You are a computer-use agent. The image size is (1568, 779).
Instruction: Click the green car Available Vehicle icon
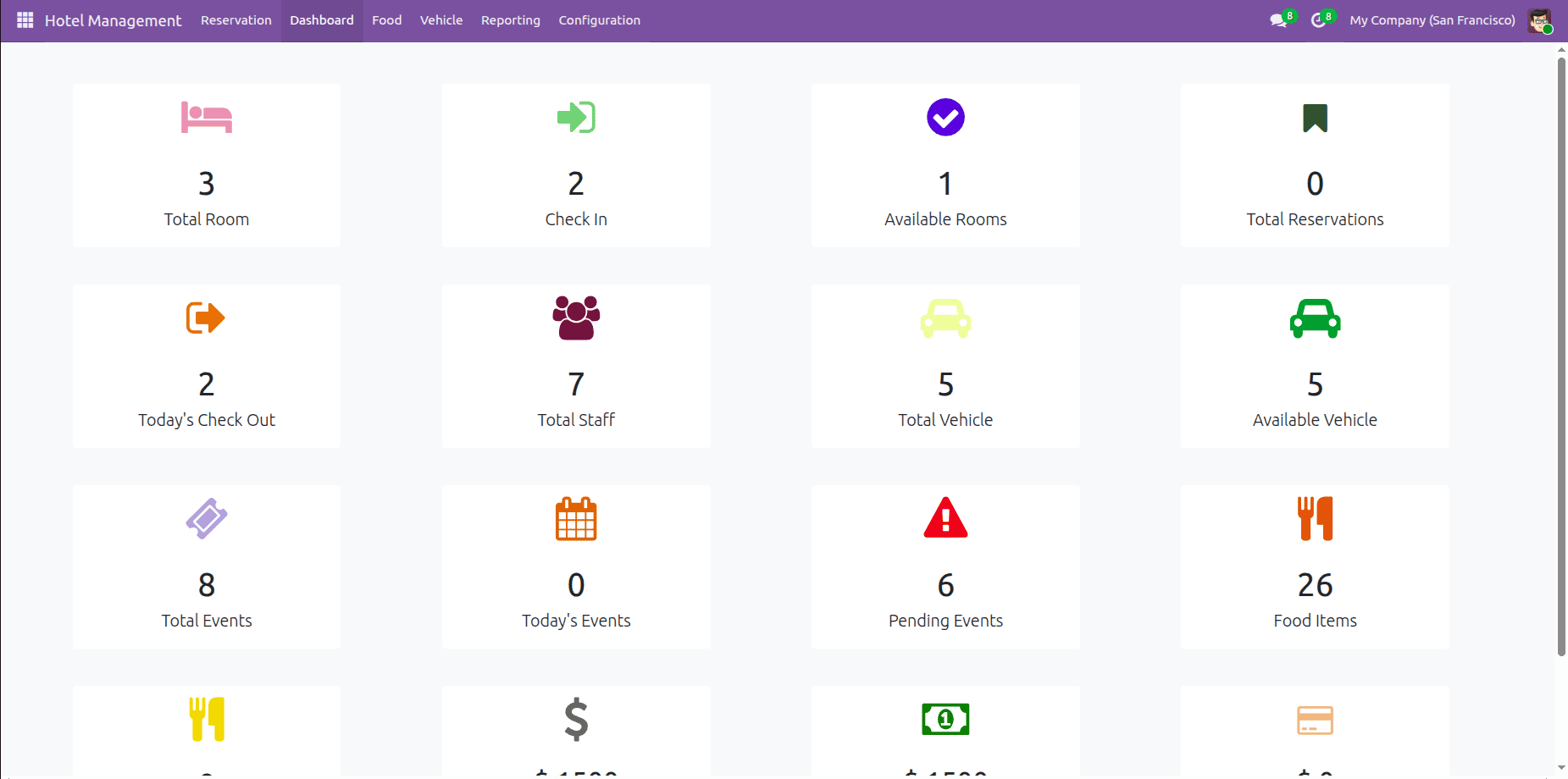[x=1315, y=318]
